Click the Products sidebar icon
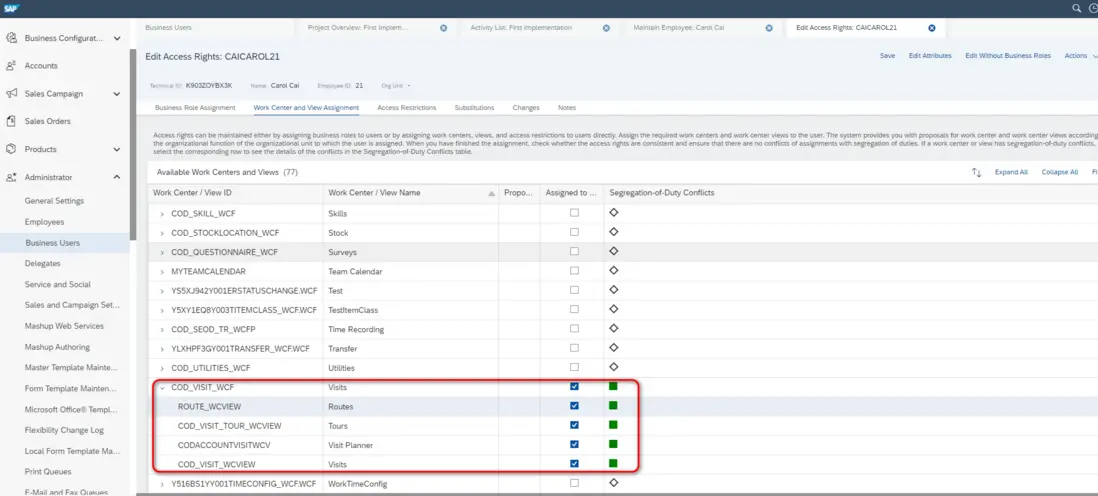Image resolution: width=1098 pixels, height=496 pixels. [11, 150]
